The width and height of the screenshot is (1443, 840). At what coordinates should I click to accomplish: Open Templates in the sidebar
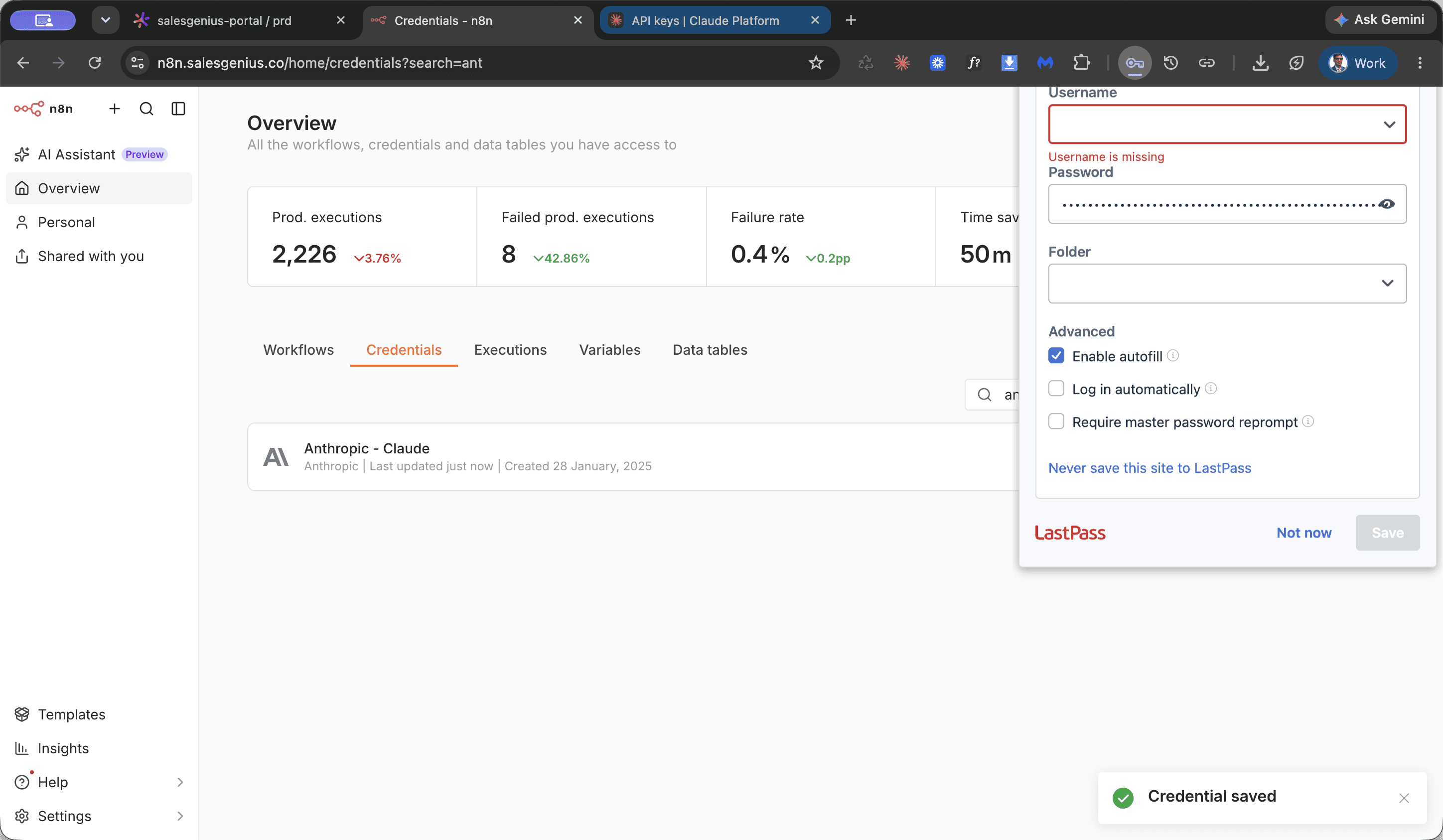pyautogui.click(x=99, y=714)
